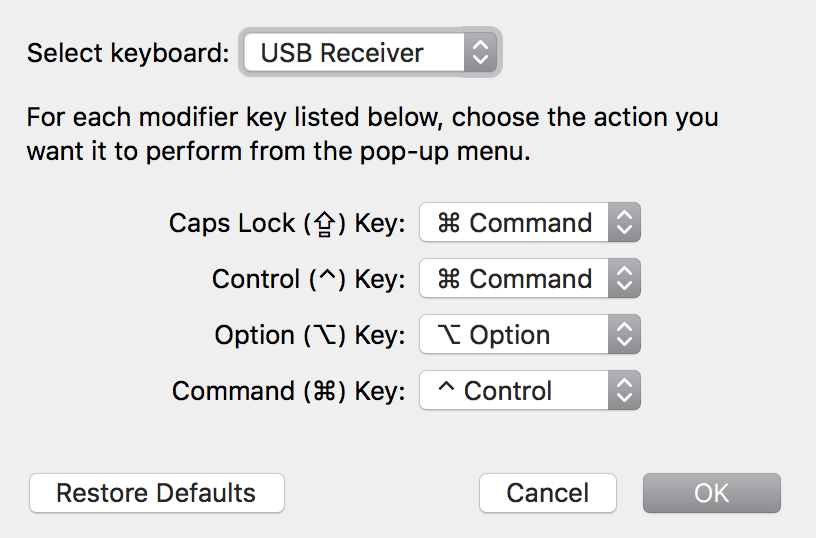Confirm changes with the OK button

point(711,493)
